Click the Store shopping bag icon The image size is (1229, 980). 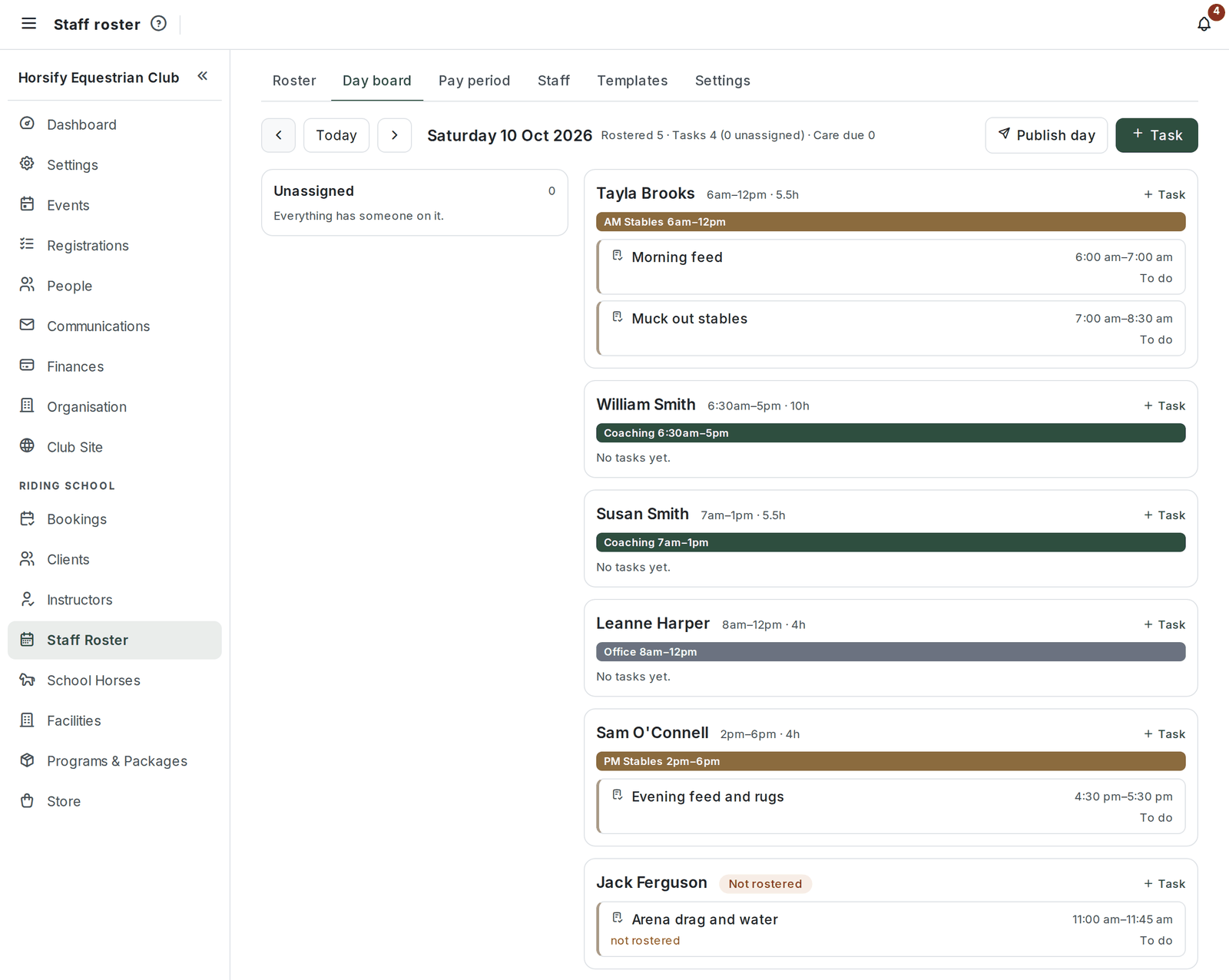[27, 800]
